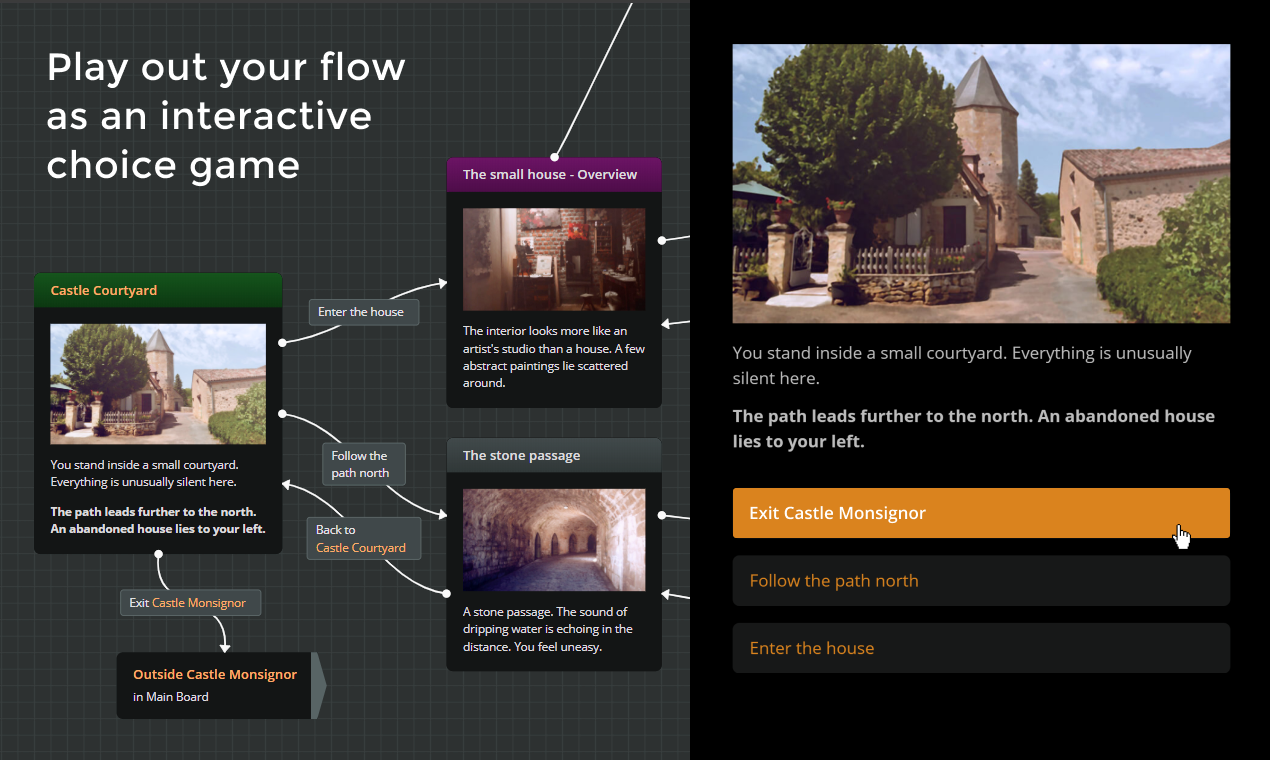Click the 'Back to Castle Courtyard' label
Viewport: 1270px width, 760px height.
point(363,538)
